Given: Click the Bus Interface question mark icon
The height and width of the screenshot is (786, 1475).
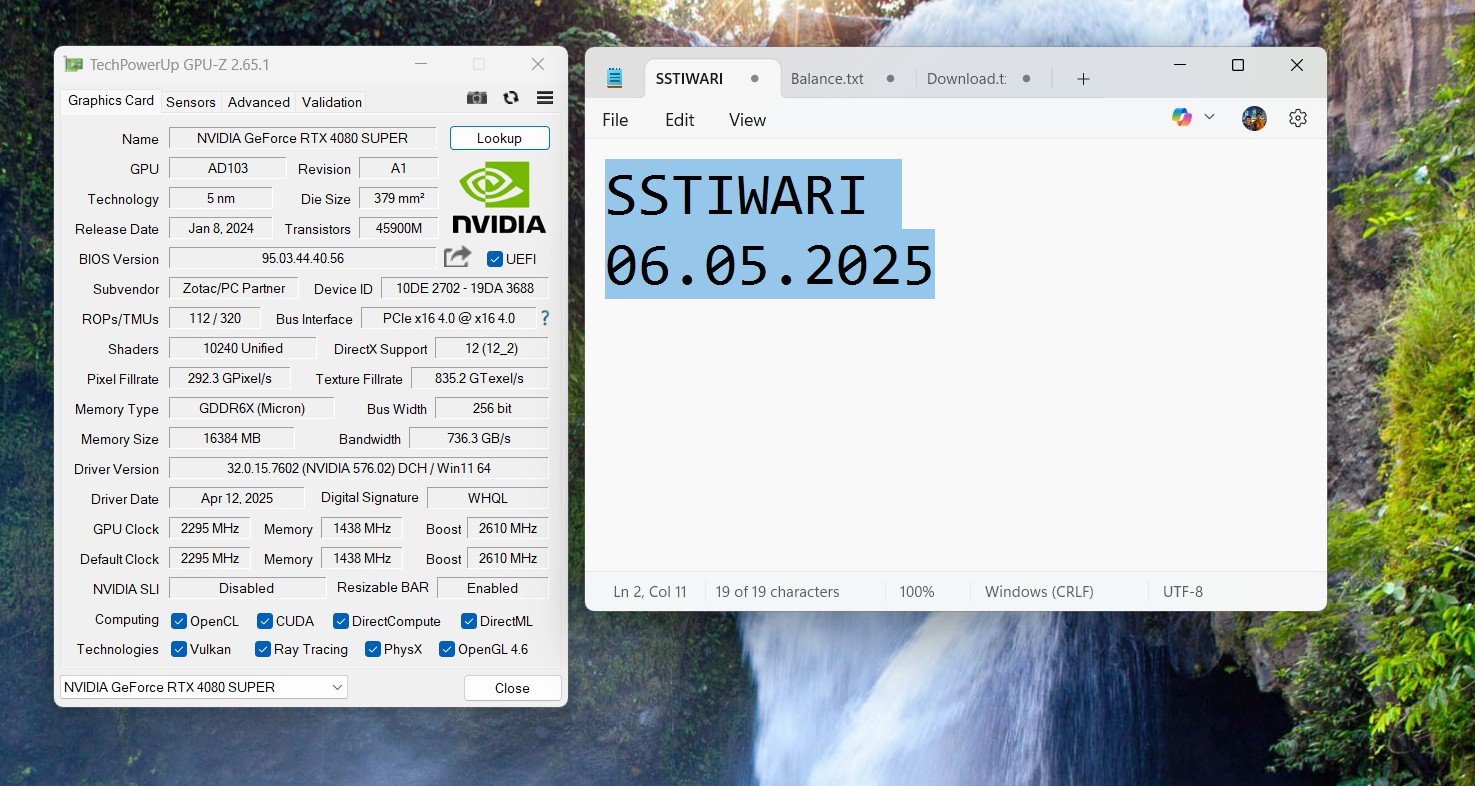Looking at the screenshot, I should click(x=545, y=318).
